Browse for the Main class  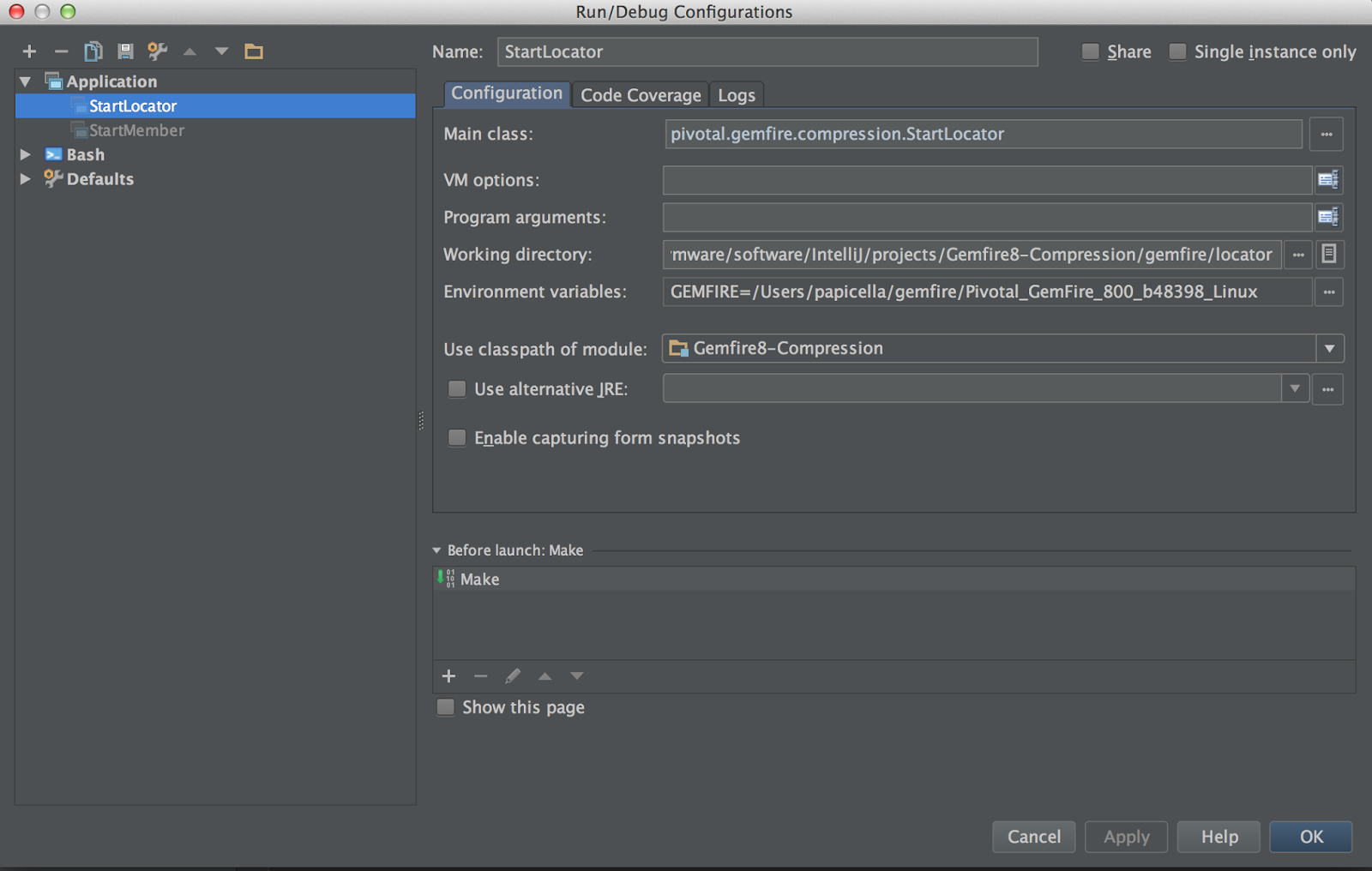click(1326, 134)
